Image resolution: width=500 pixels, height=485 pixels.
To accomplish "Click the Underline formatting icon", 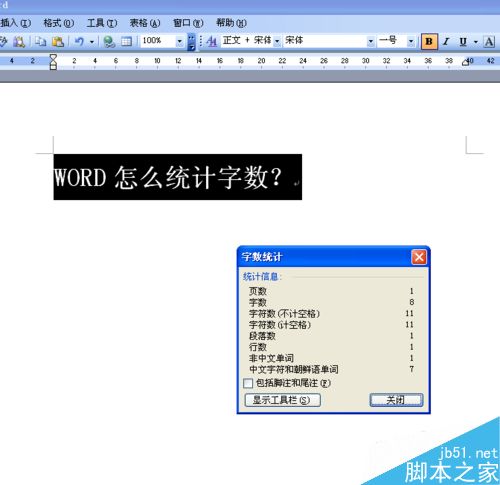I will (463, 42).
